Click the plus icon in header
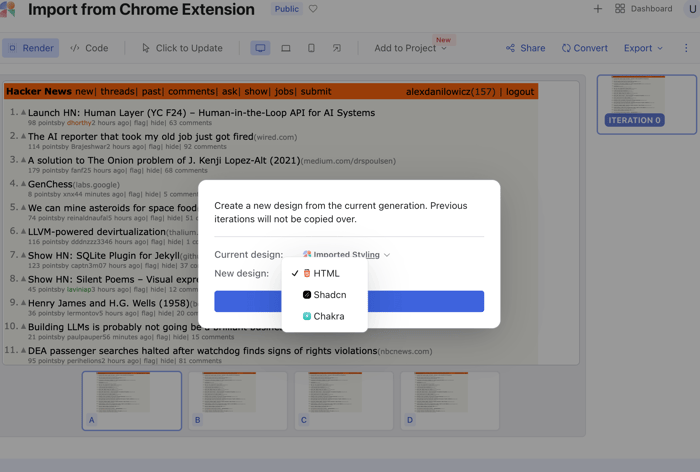Screen dimensions: 700x472 click(x=598, y=8)
